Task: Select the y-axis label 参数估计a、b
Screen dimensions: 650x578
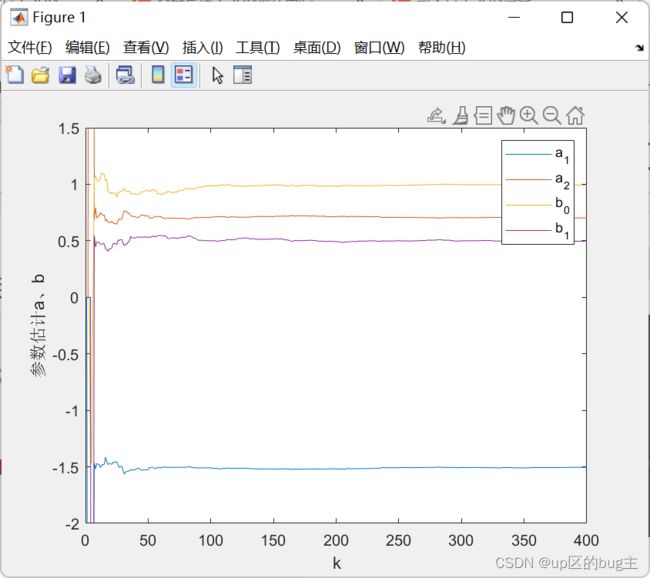Action: pos(38,325)
